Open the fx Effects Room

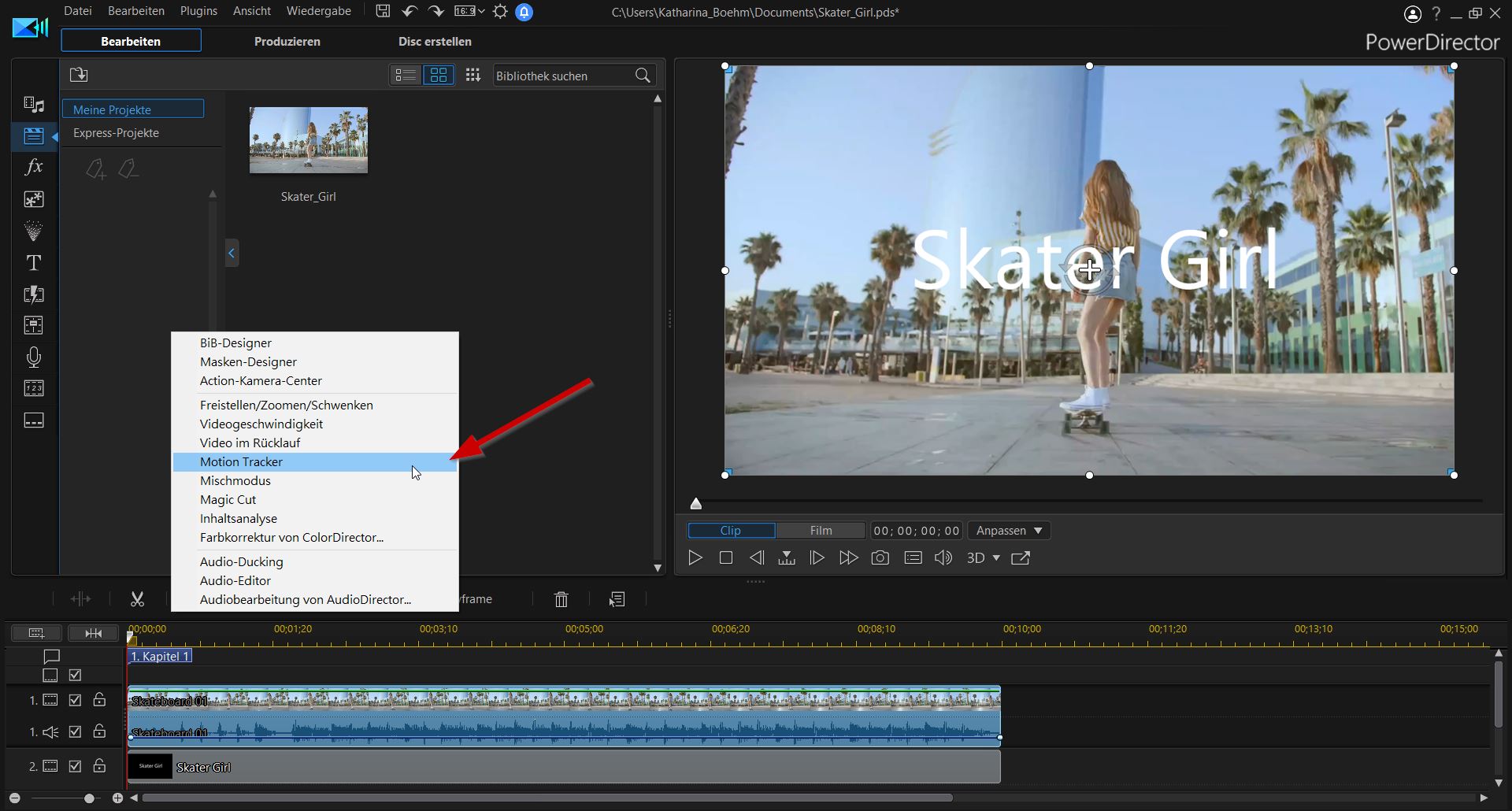click(34, 167)
